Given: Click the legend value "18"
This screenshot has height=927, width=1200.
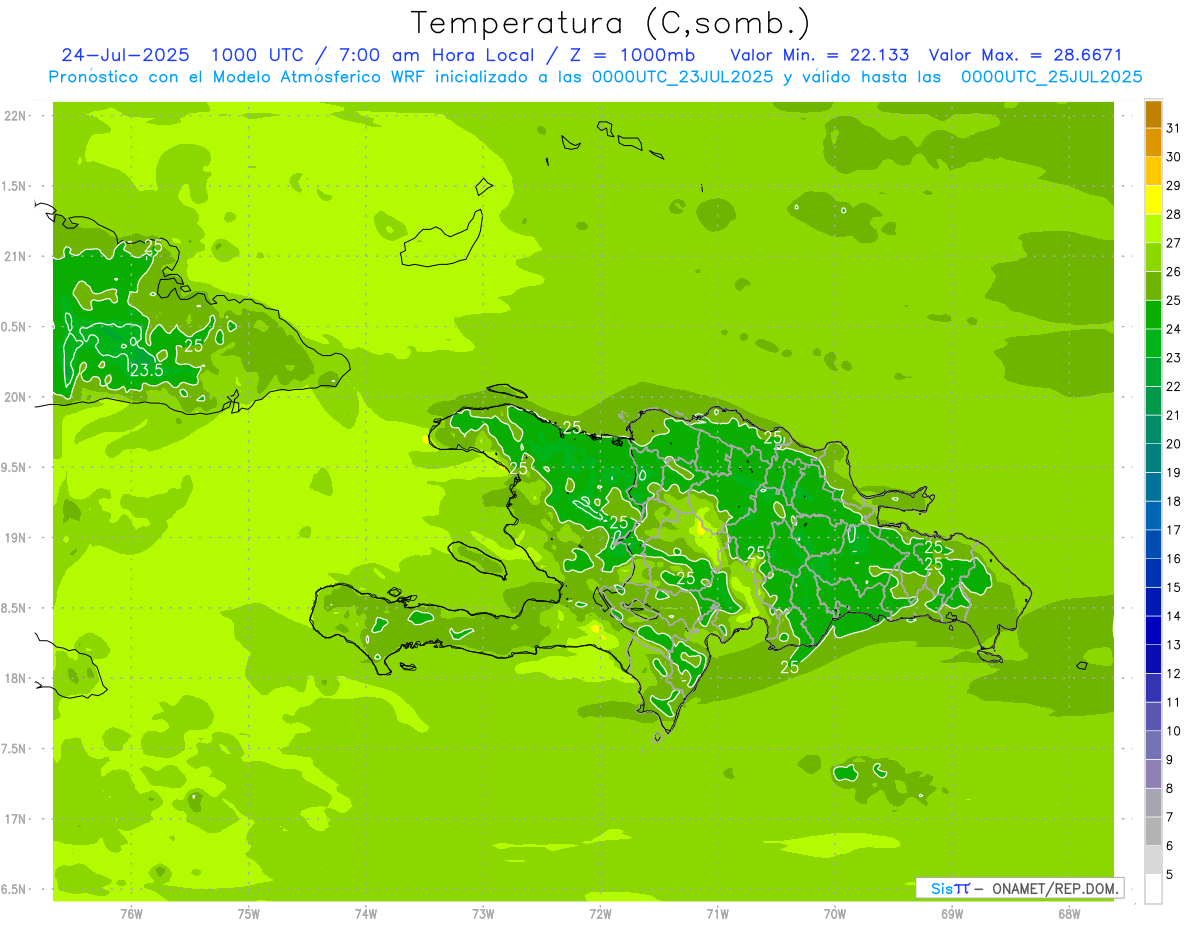Looking at the screenshot, I should (1174, 502).
